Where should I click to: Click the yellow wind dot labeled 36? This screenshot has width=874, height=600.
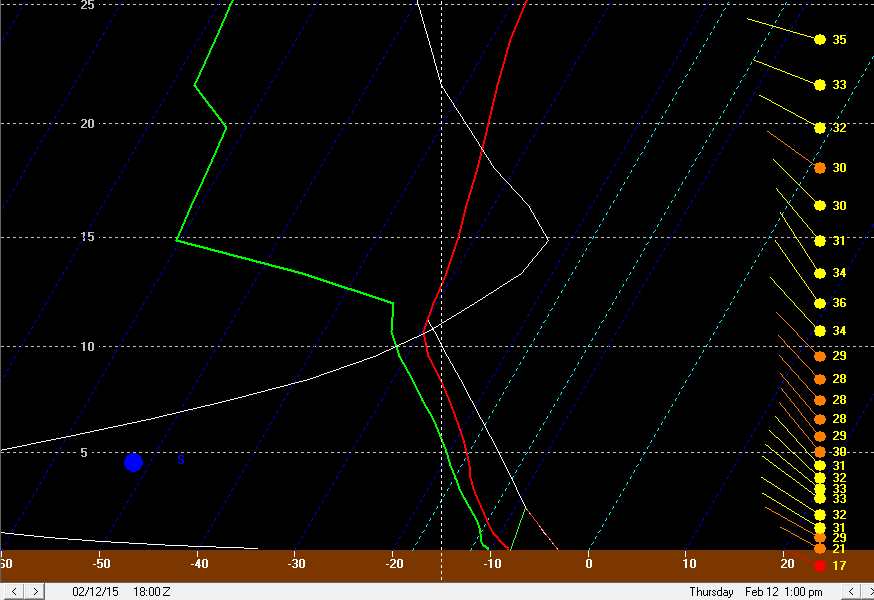click(x=820, y=303)
